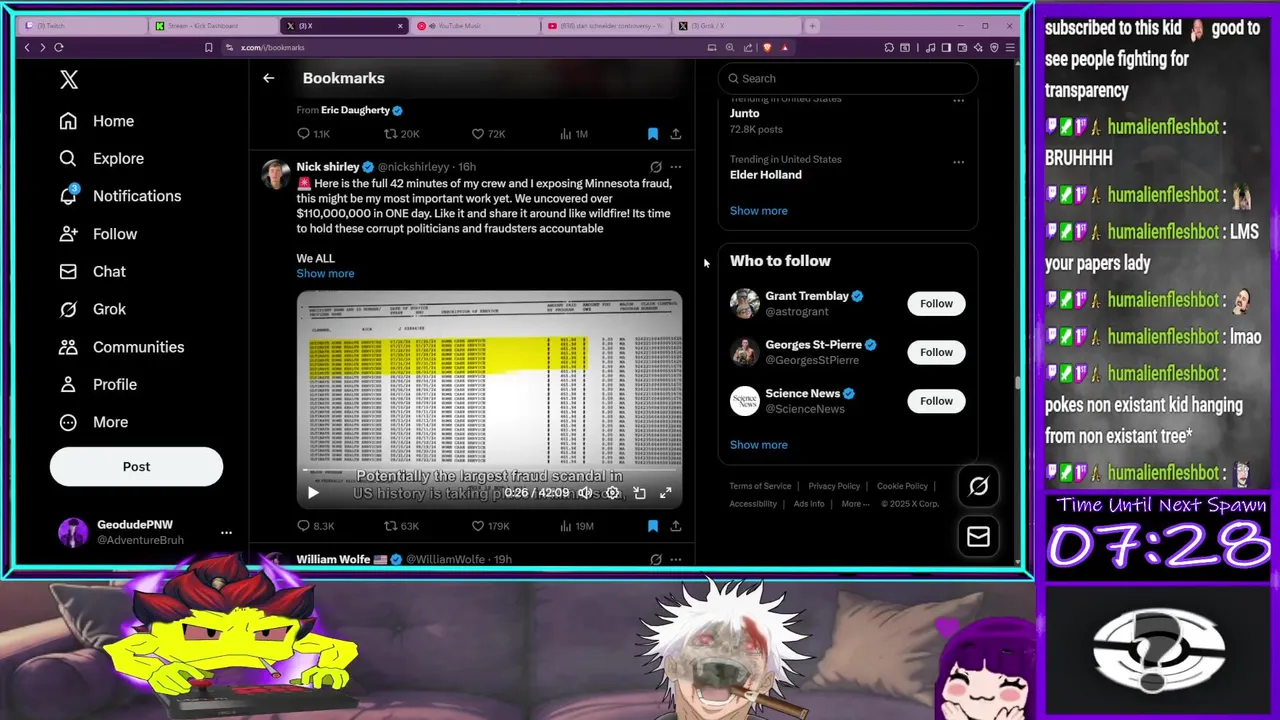
Task: Follow Grant Tremblay
Action: tap(936, 303)
